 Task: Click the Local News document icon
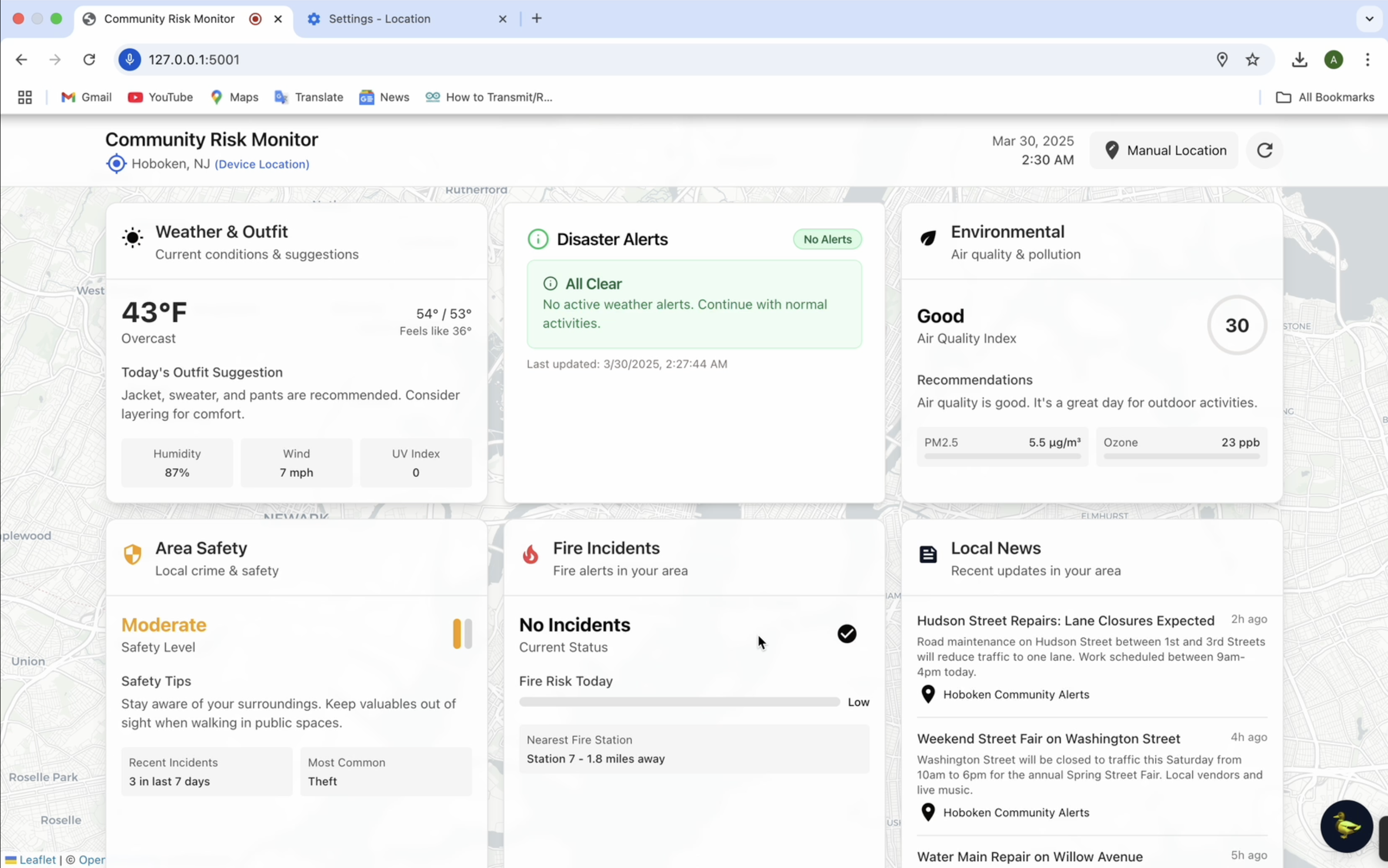click(x=928, y=554)
